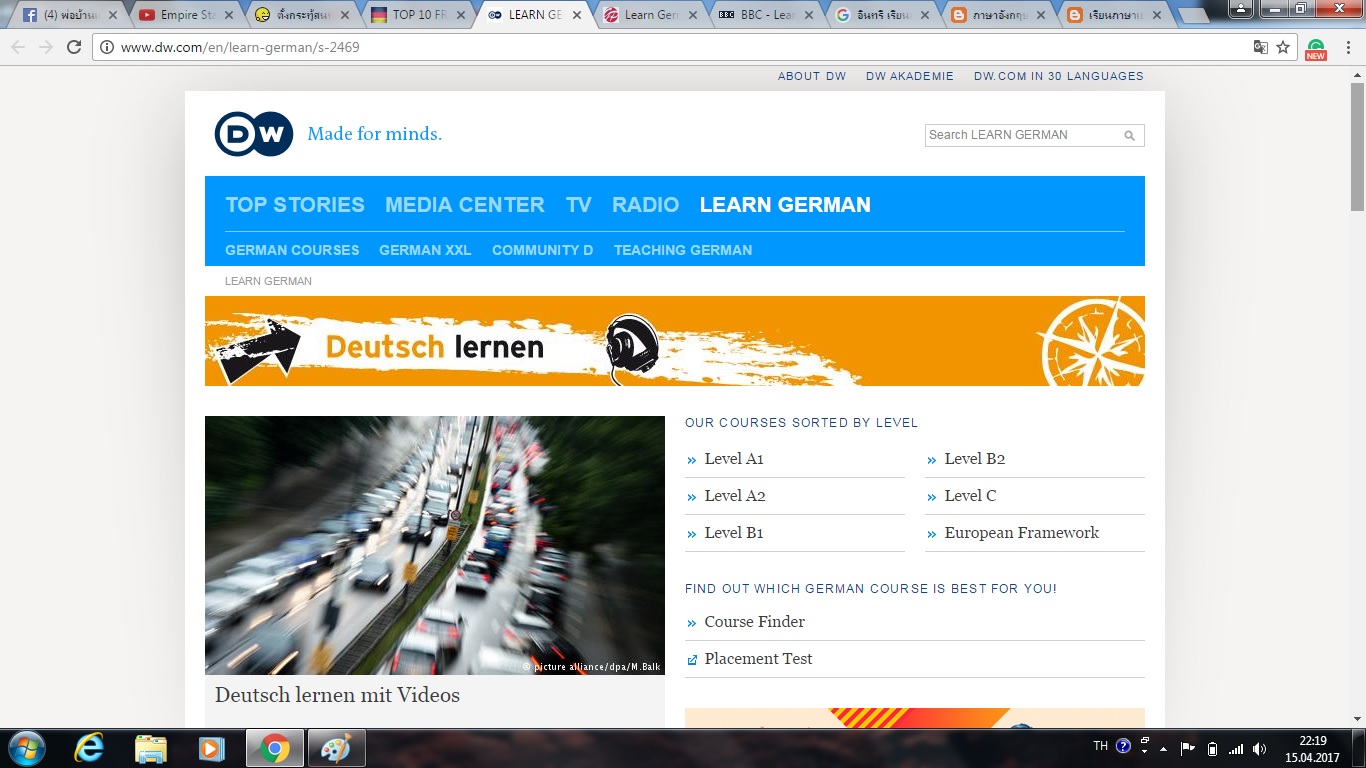Close the Facebook browser tab
Image resolution: width=1366 pixels, height=768 pixels.
112,15
